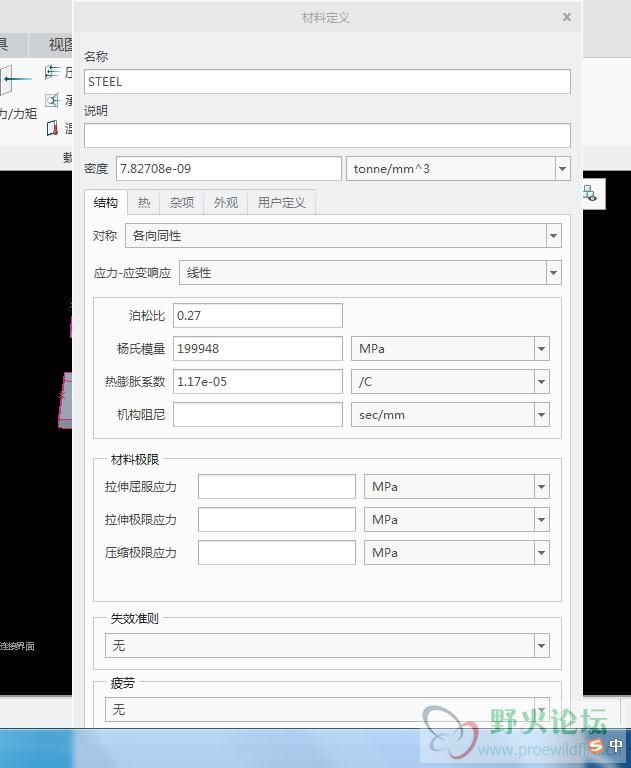
Task: Switch to the 用户定义 tab
Action: coord(282,202)
